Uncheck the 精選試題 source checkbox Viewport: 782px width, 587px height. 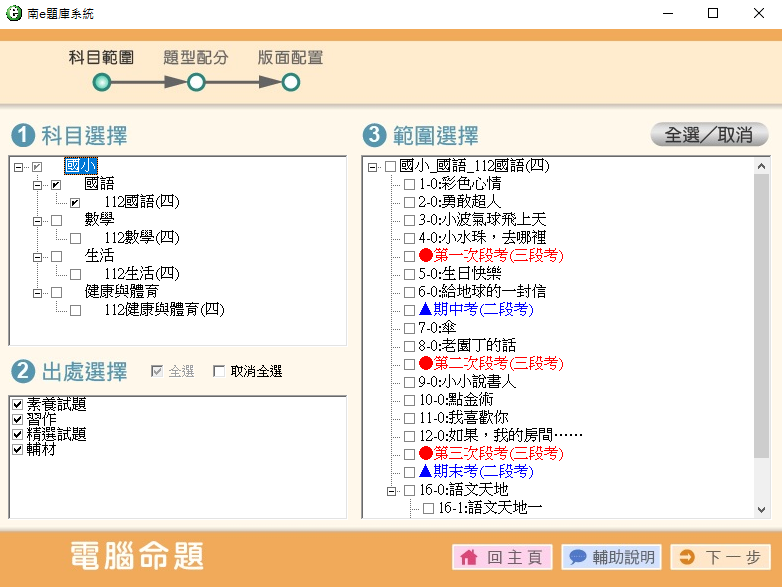point(17,434)
